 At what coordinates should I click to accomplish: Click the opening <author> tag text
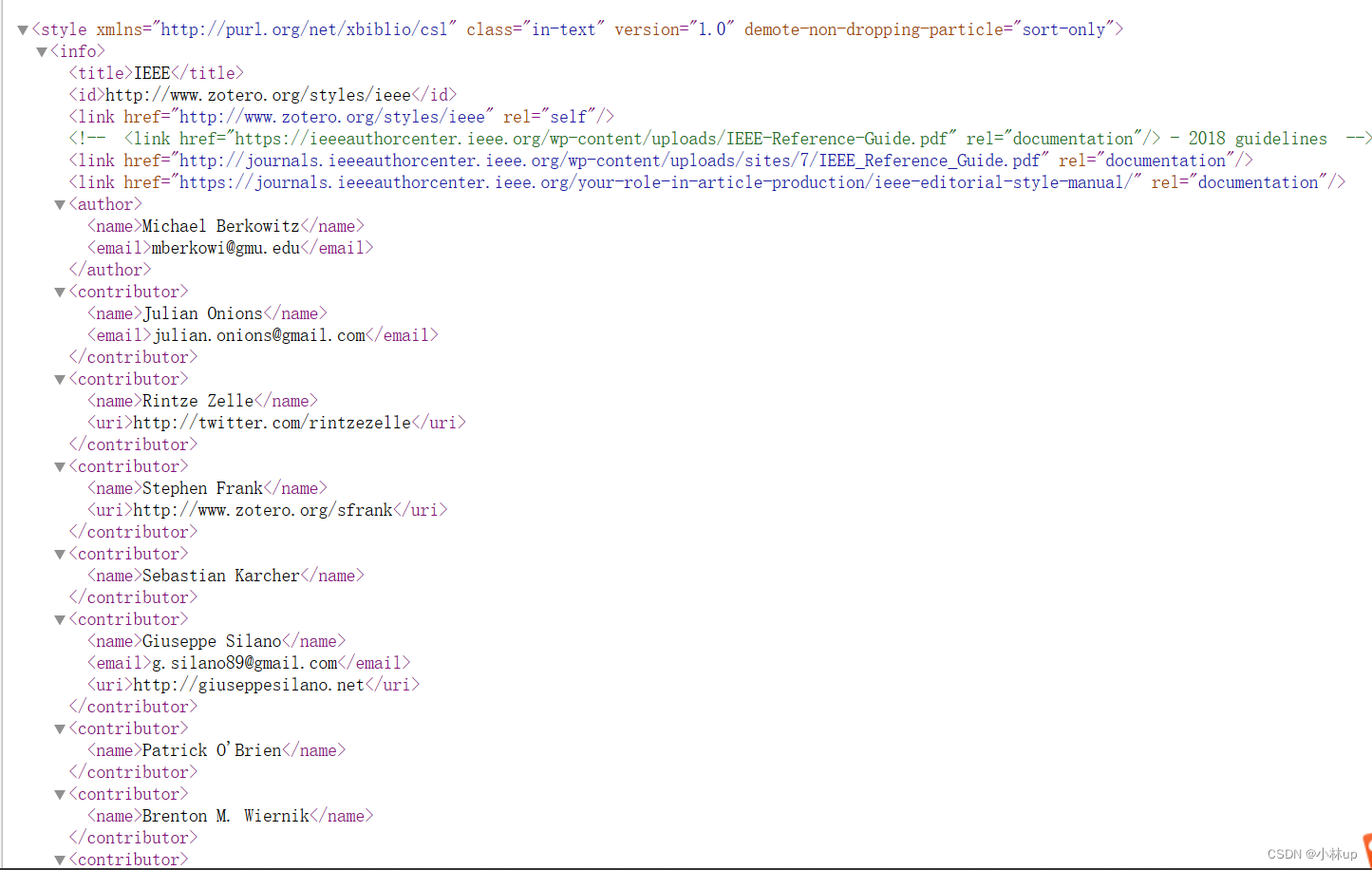(105, 204)
